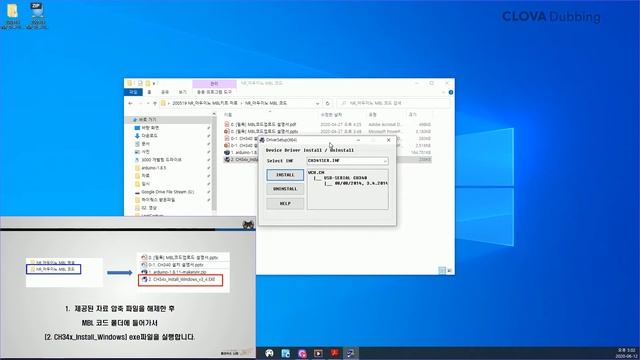This screenshot has width=640, height=360.
Task: Open the 응용 프로그램 도구 ribbon tab
Action: coord(214,92)
